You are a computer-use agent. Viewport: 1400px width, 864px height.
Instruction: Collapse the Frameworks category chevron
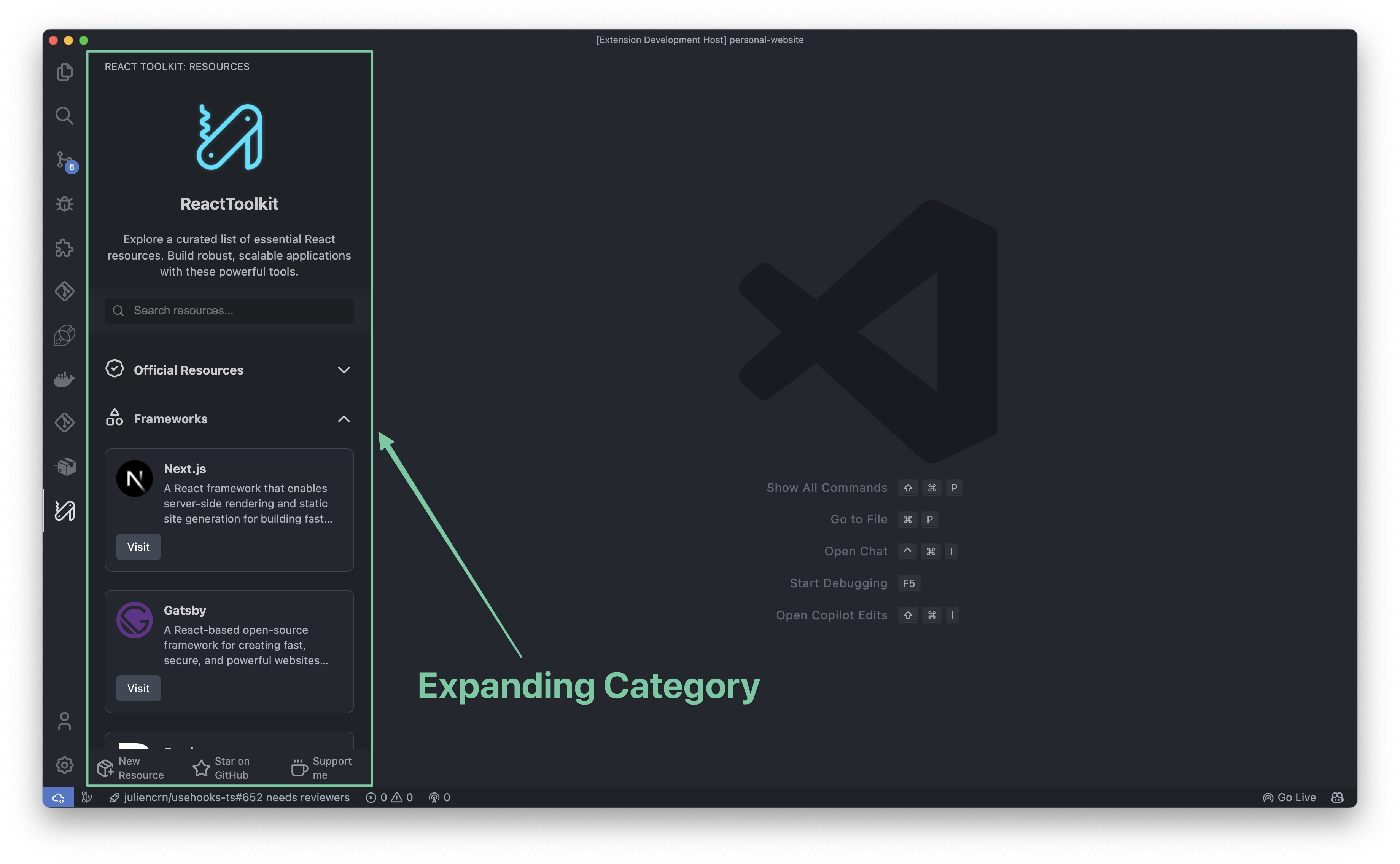coord(344,419)
